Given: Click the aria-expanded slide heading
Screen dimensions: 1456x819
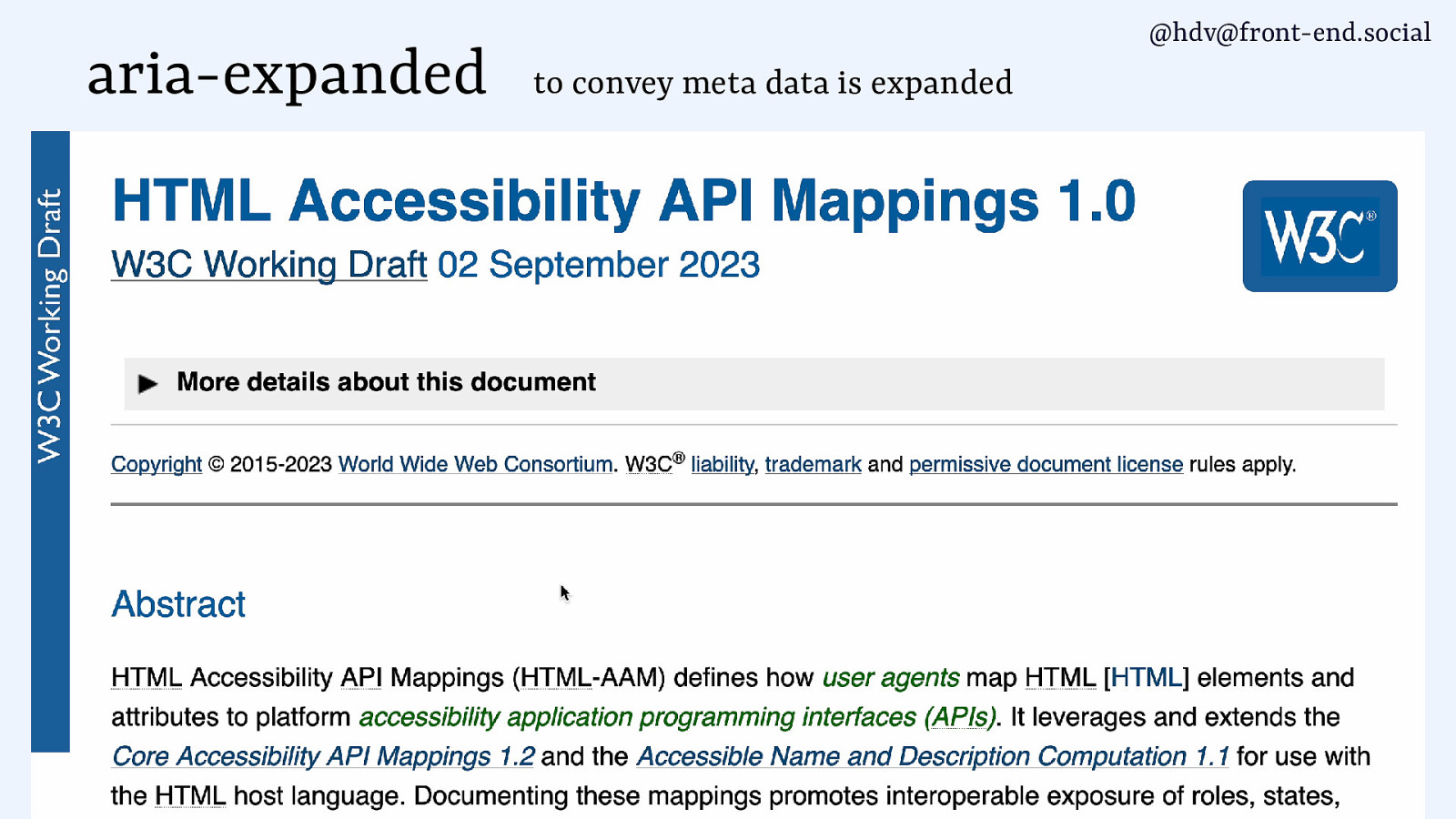Looking at the screenshot, I should (287, 74).
